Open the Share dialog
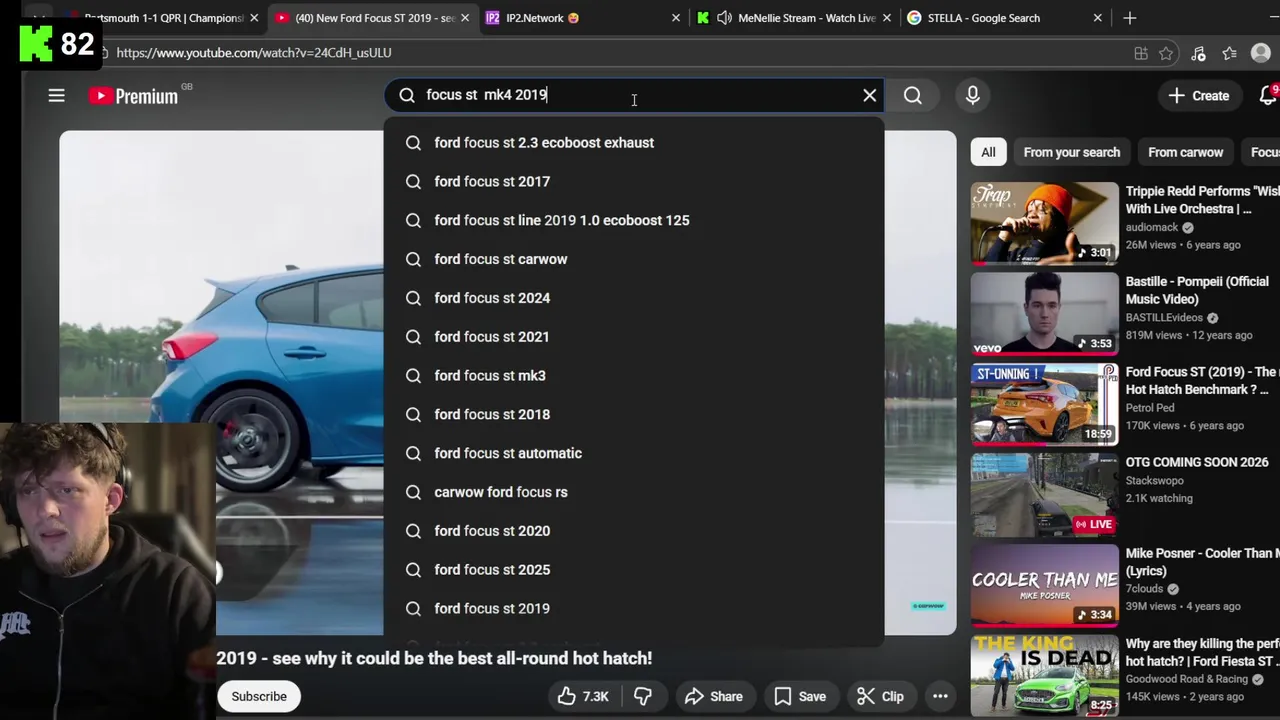1280x720 pixels. click(x=713, y=696)
